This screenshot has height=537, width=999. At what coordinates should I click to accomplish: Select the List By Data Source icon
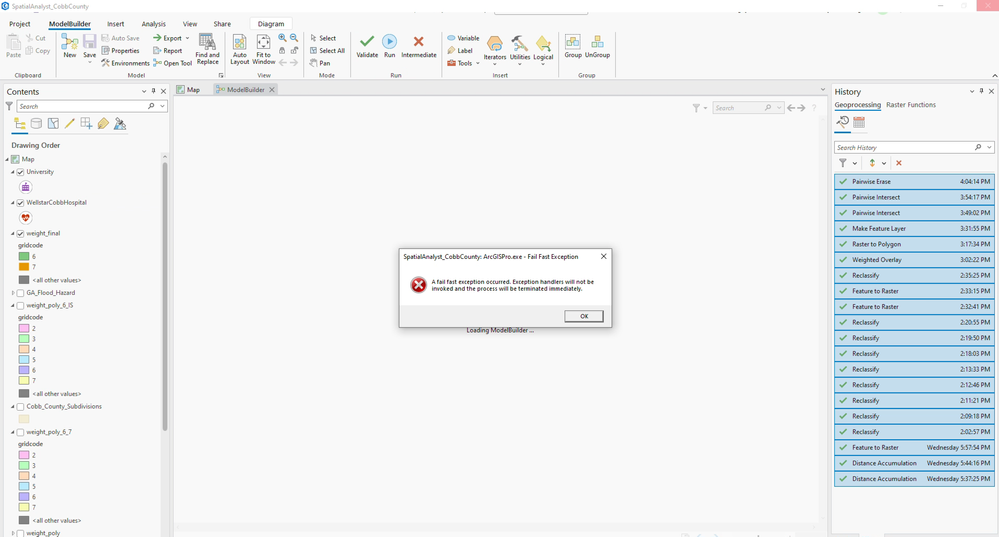click(x=36, y=124)
